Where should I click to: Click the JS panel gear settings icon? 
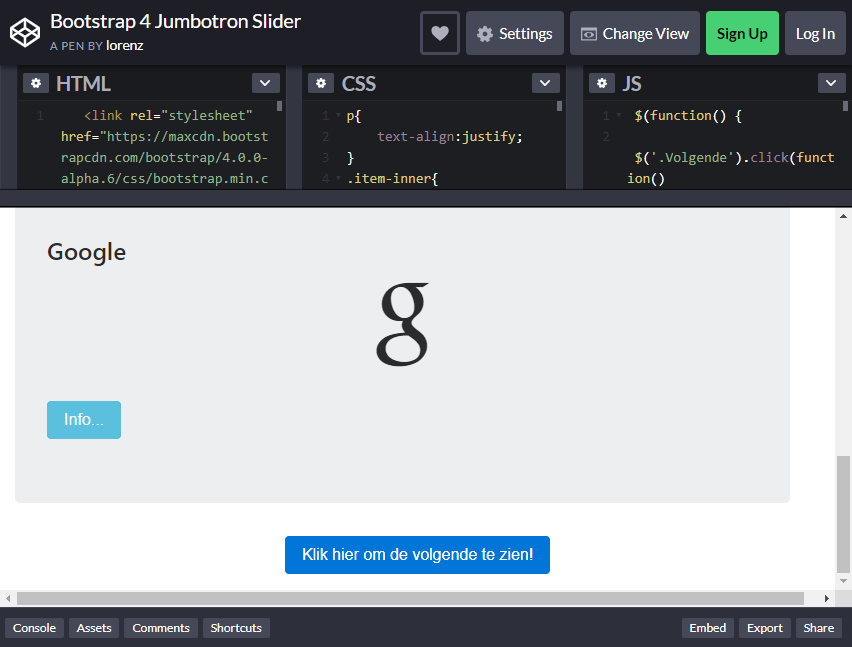click(602, 83)
